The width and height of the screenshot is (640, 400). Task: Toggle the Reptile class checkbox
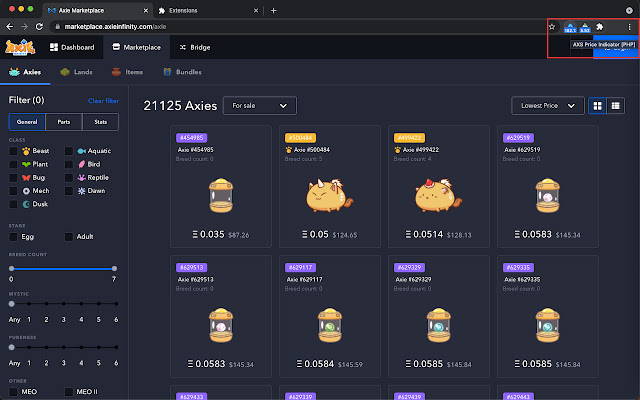click(x=69, y=178)
